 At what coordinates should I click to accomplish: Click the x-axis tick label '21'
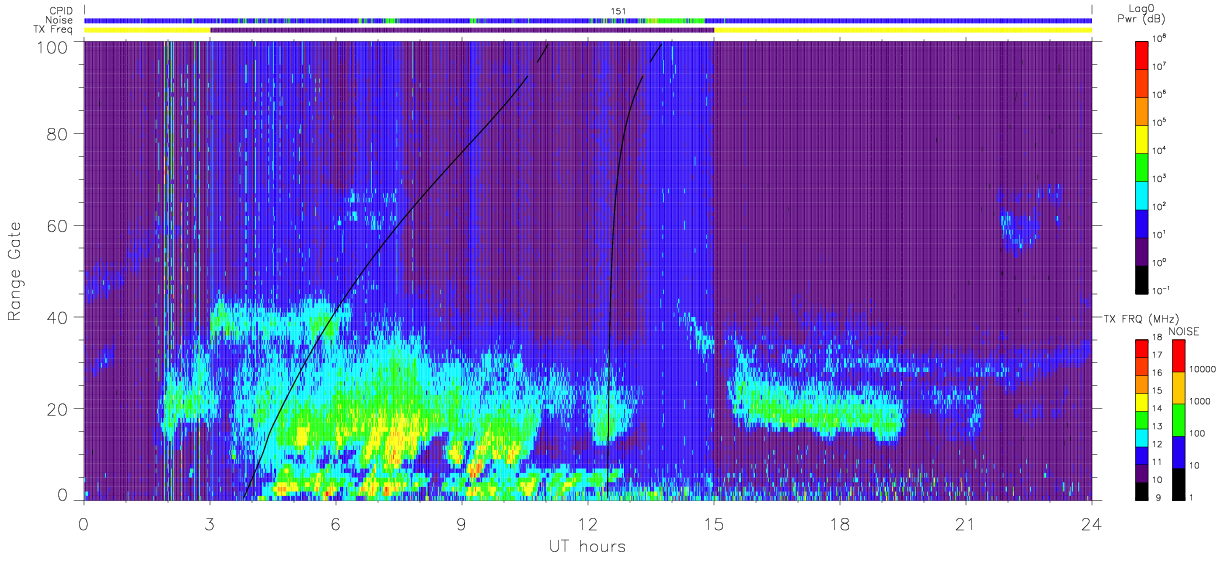(966, 524)
